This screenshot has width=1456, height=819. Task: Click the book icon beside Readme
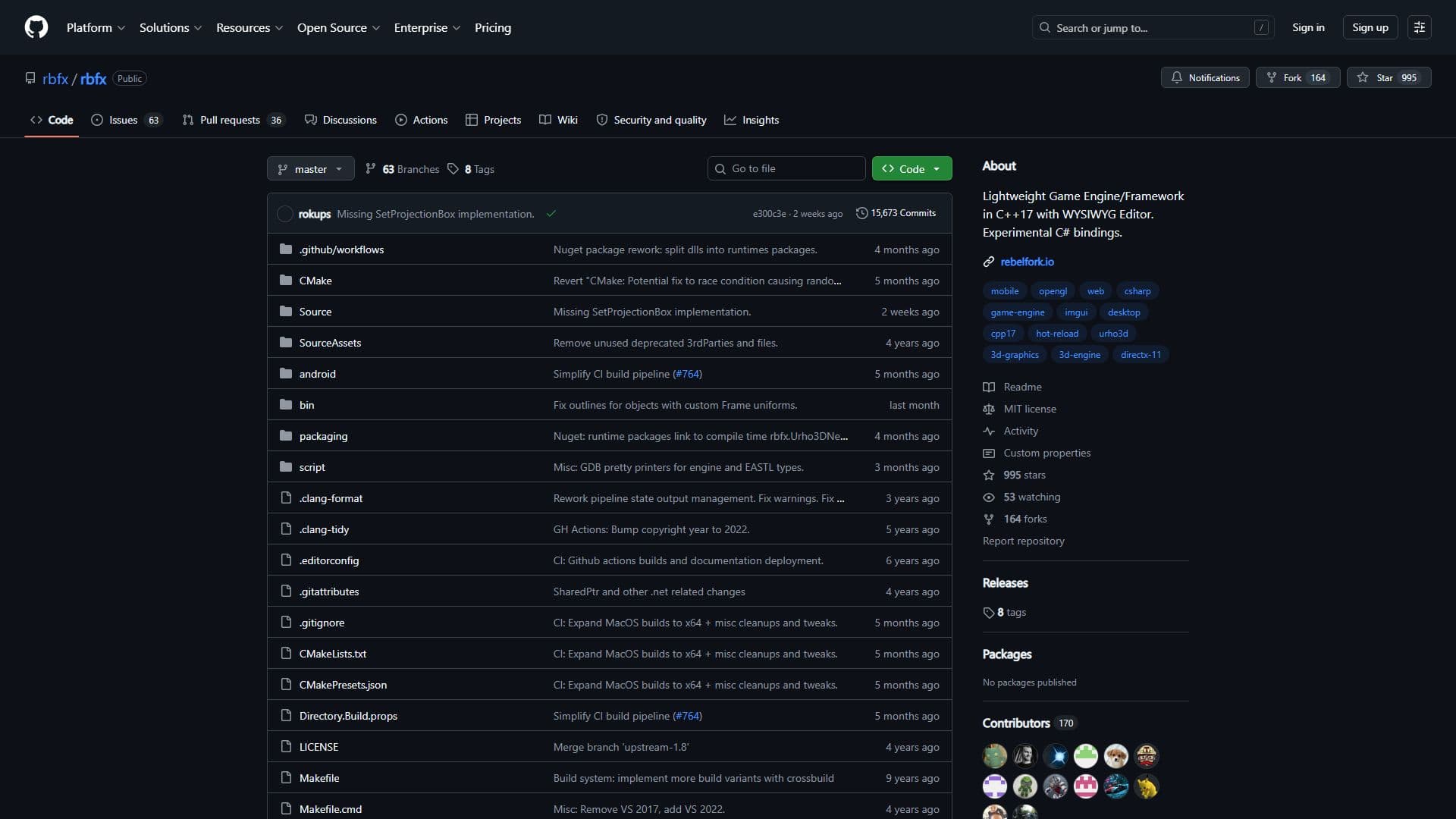(989, 387)
